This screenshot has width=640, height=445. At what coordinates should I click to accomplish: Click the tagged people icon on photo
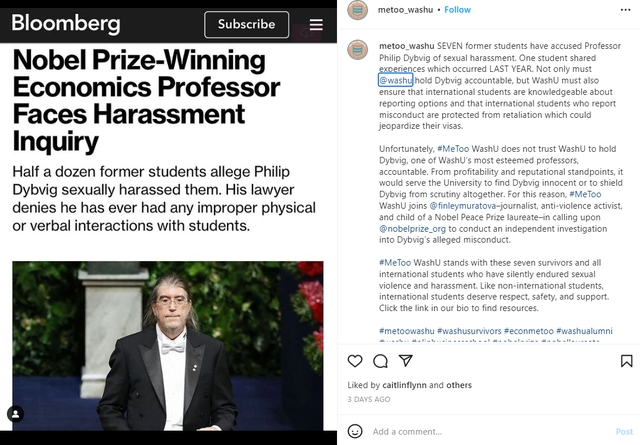click(16, 414)
